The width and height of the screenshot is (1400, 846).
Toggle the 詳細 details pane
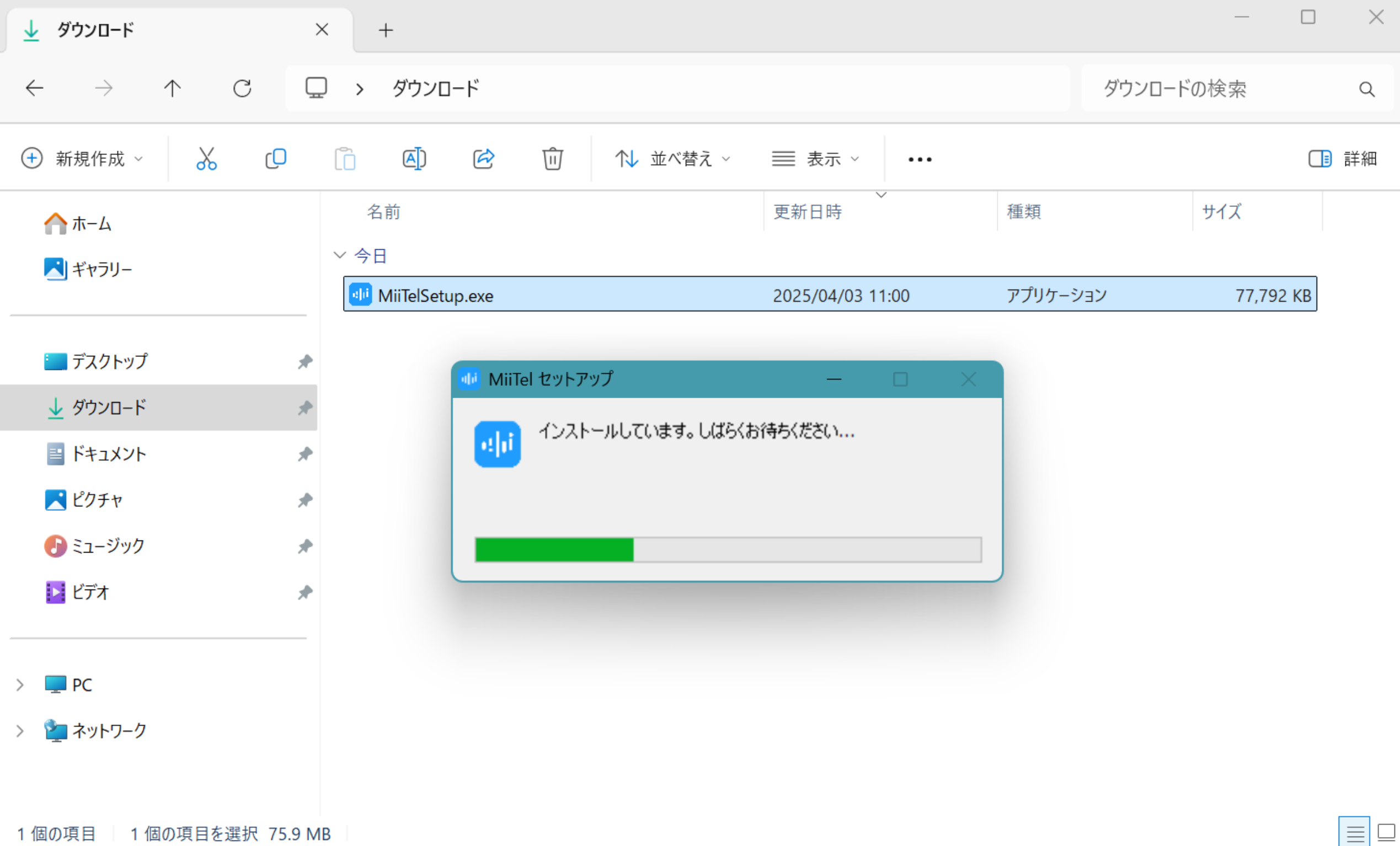[1343, 158]
